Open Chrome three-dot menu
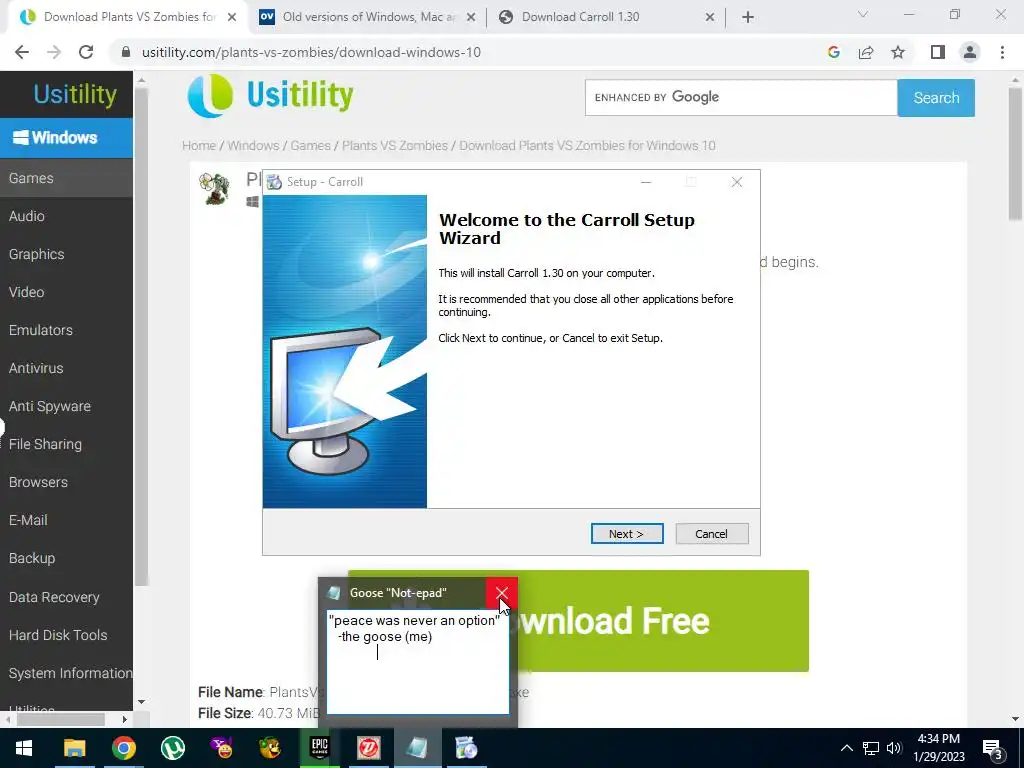 (1002, 52)
